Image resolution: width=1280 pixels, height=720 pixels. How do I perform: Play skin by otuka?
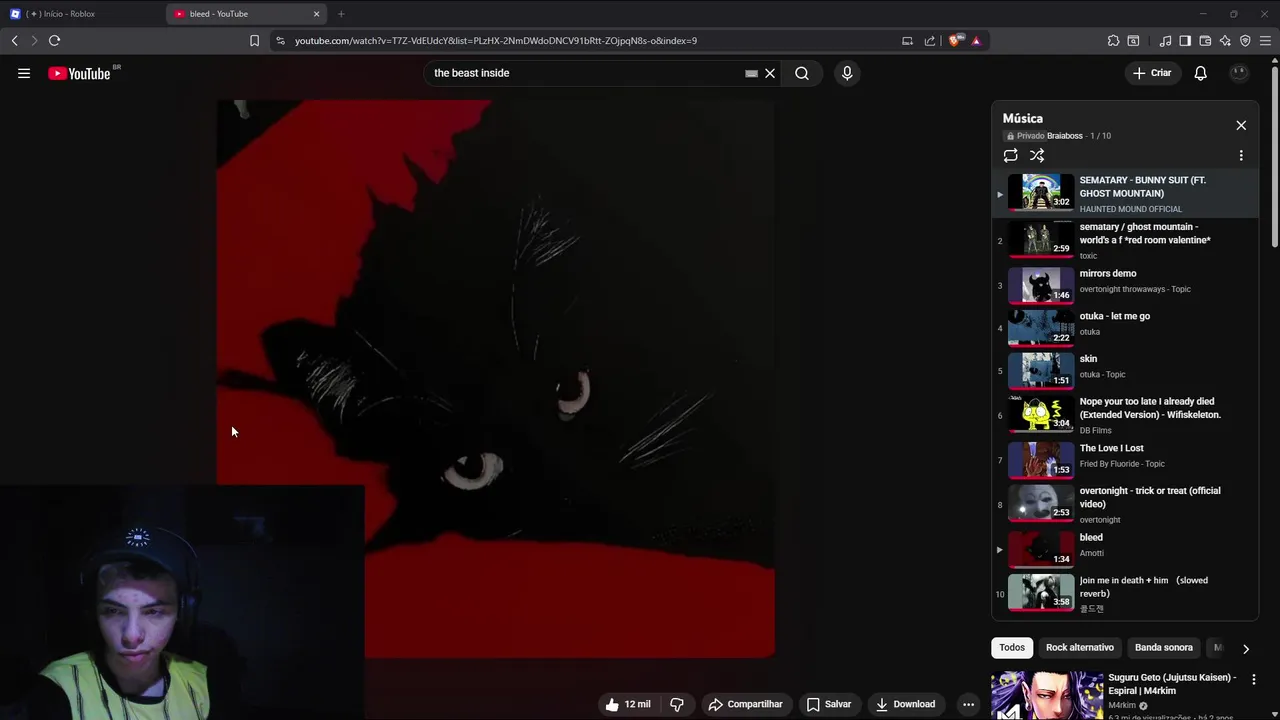pos(1126,370)
